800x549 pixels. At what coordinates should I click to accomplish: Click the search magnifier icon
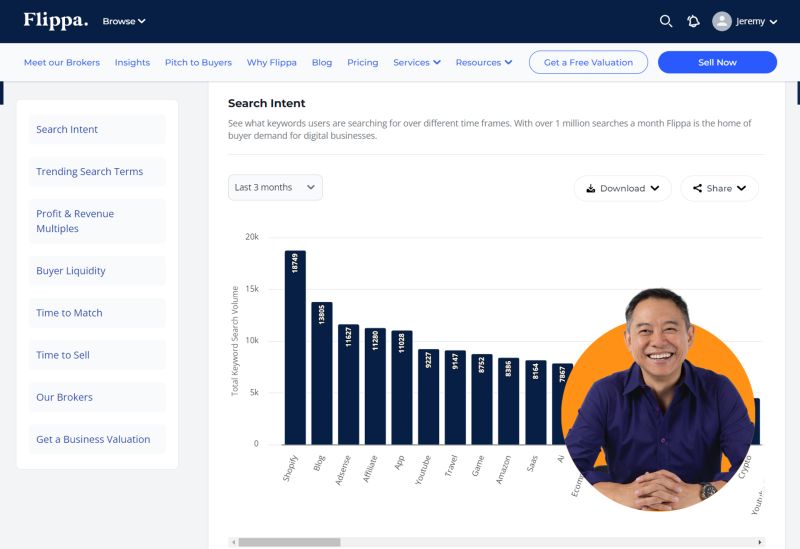(666, 21)
